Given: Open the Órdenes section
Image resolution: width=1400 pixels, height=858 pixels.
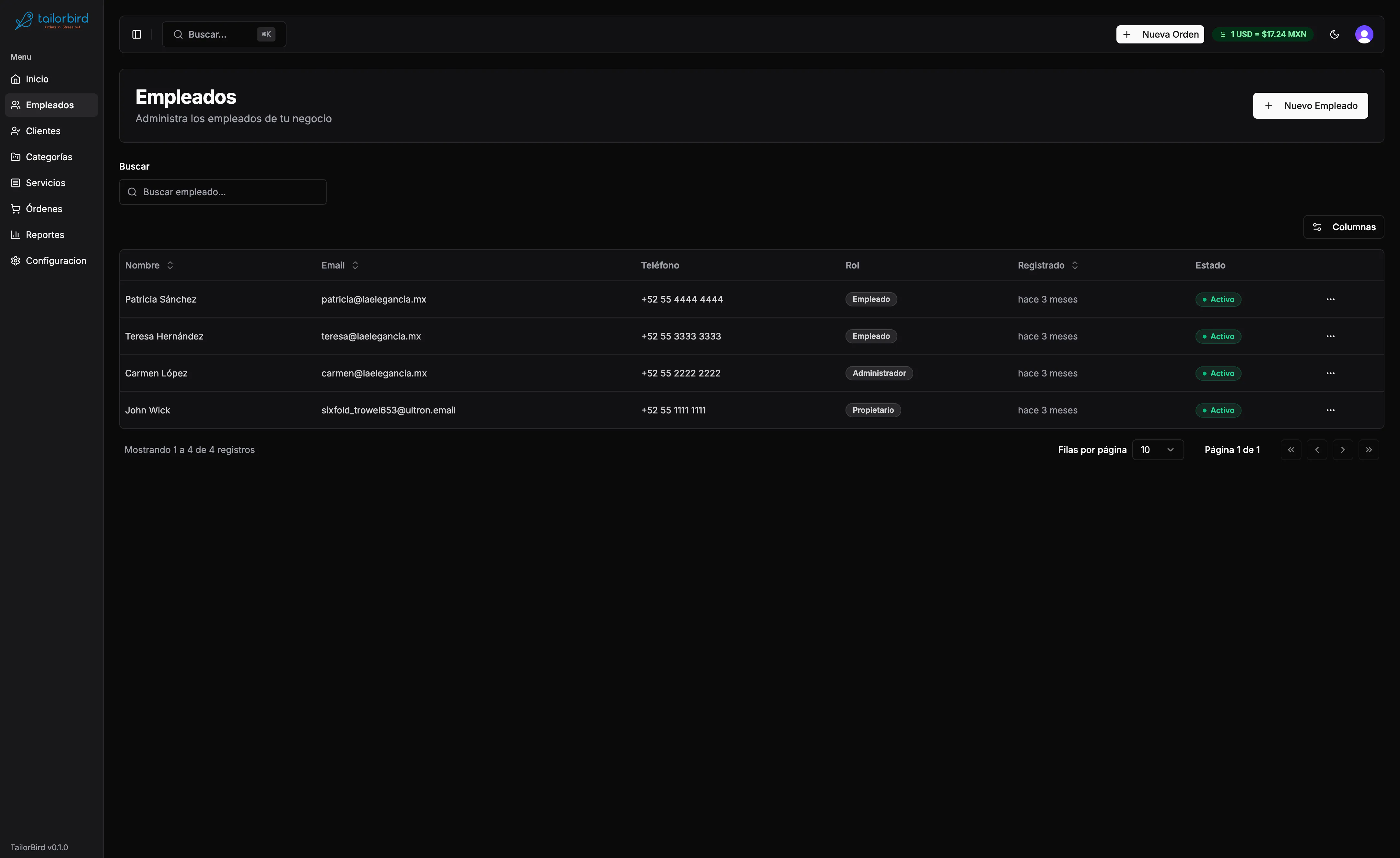Looking at the screenshot, I should (x=51, y=209).
